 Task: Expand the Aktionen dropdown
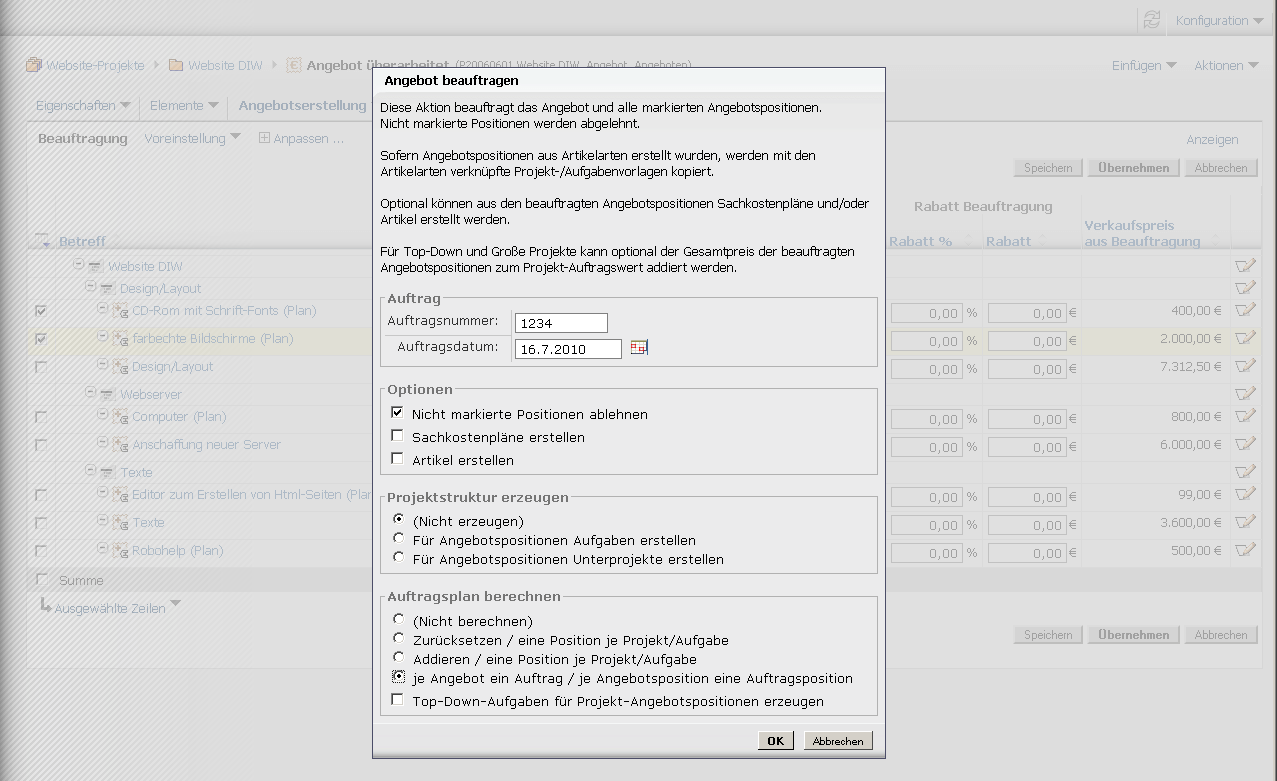click(x=1226, y=66)
